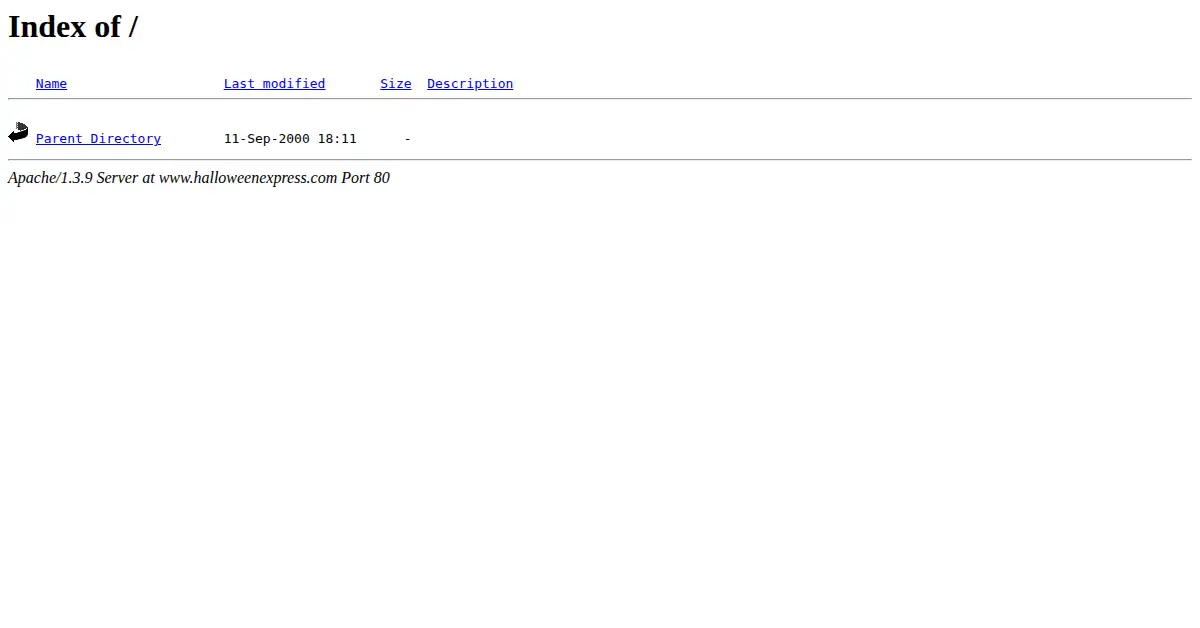The image size is (1200, 628).
Task: Sort listing by Name column
Action: [x=51, y=84]
